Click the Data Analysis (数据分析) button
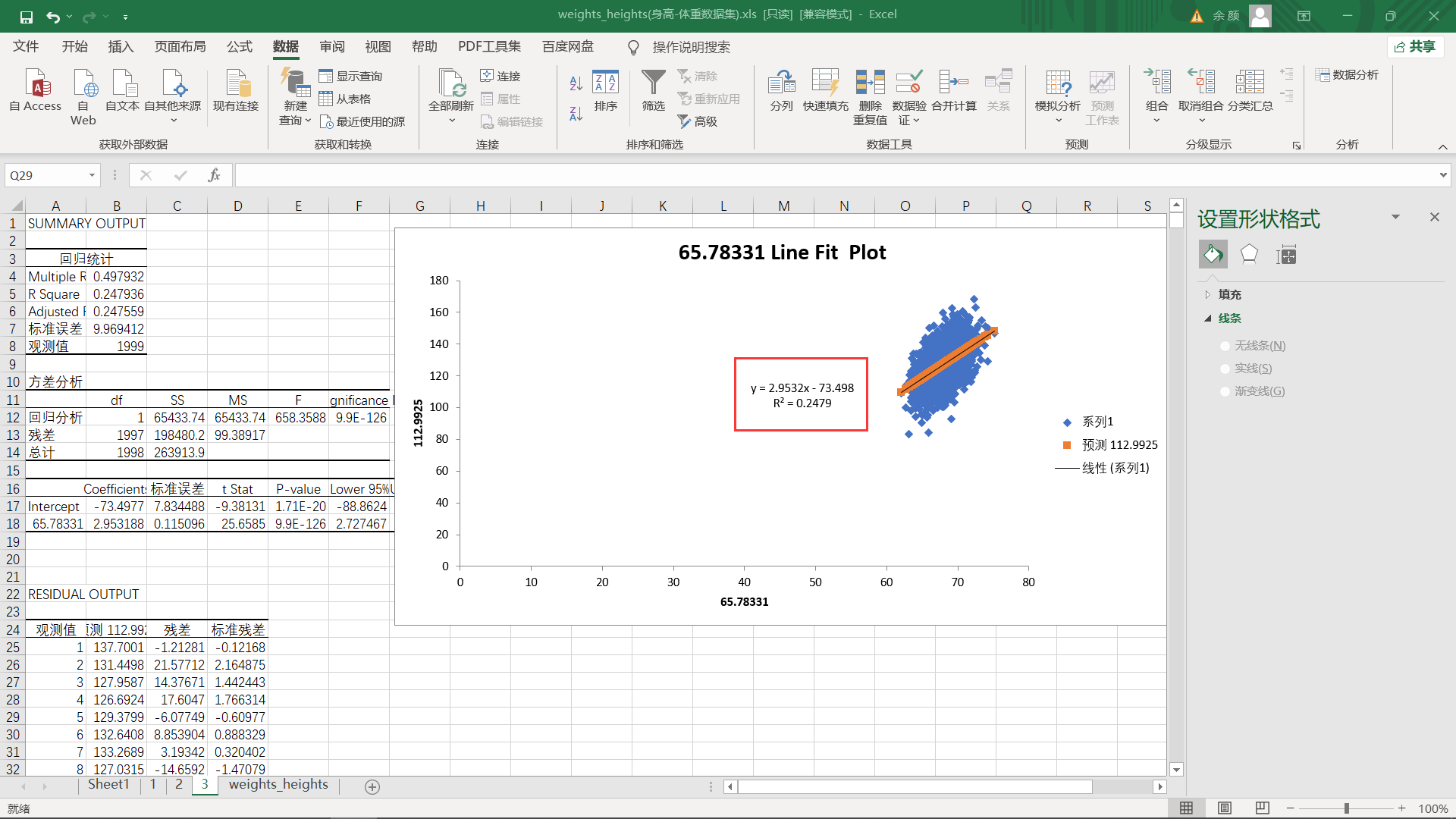 point(1347,75)
